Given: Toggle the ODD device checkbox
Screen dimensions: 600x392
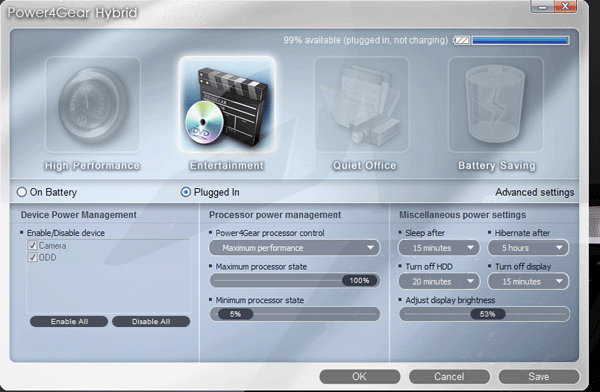Looking at the screenshot, I should [x=33, y=257].
